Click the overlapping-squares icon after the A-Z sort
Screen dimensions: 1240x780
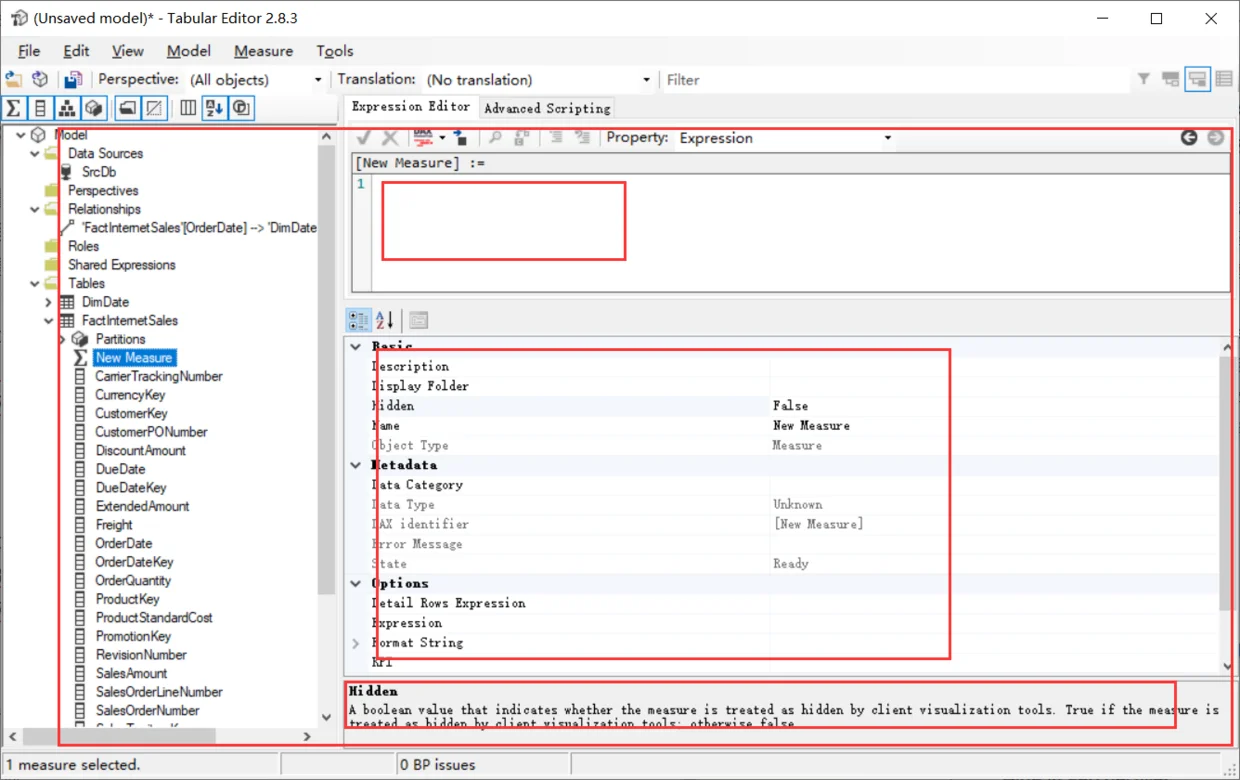point(241,108)
